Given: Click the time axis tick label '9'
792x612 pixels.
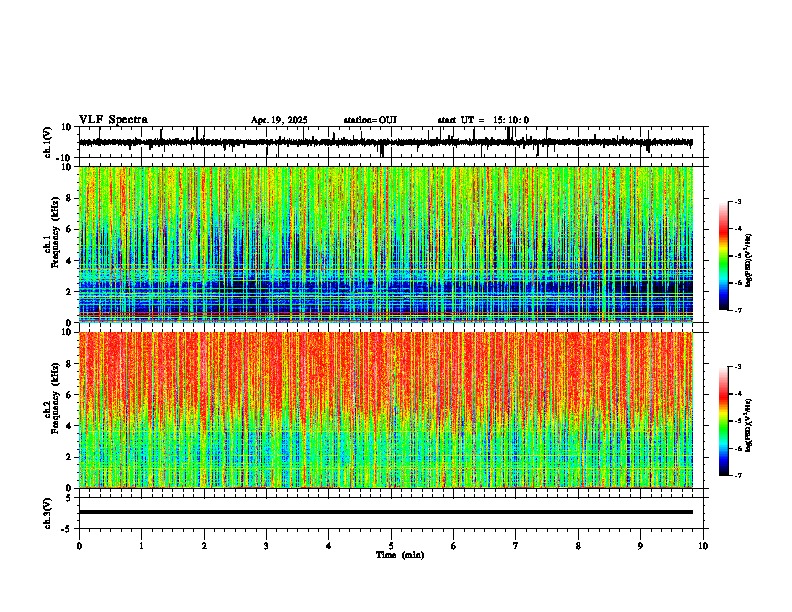Looking at the screenshot, I should coord(640,546).
